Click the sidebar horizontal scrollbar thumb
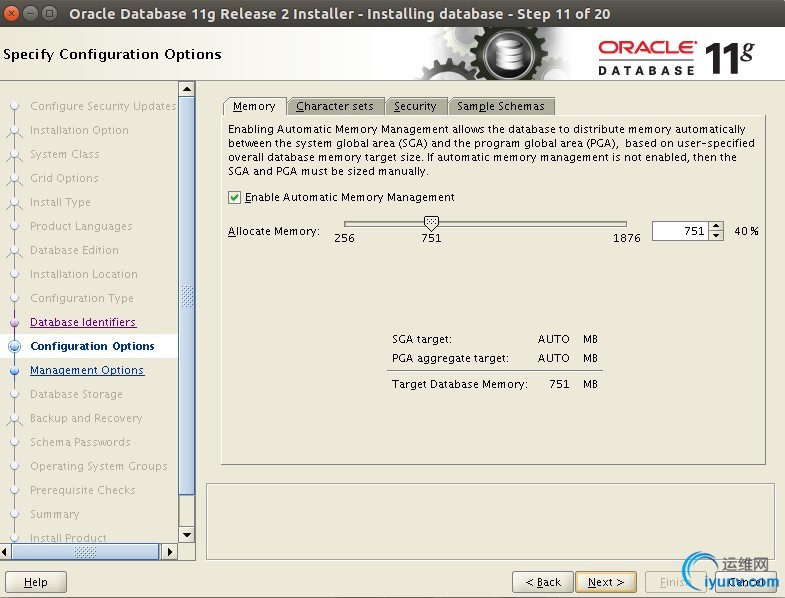The width and height of the screenshot is (785, 598). [85, 552]
